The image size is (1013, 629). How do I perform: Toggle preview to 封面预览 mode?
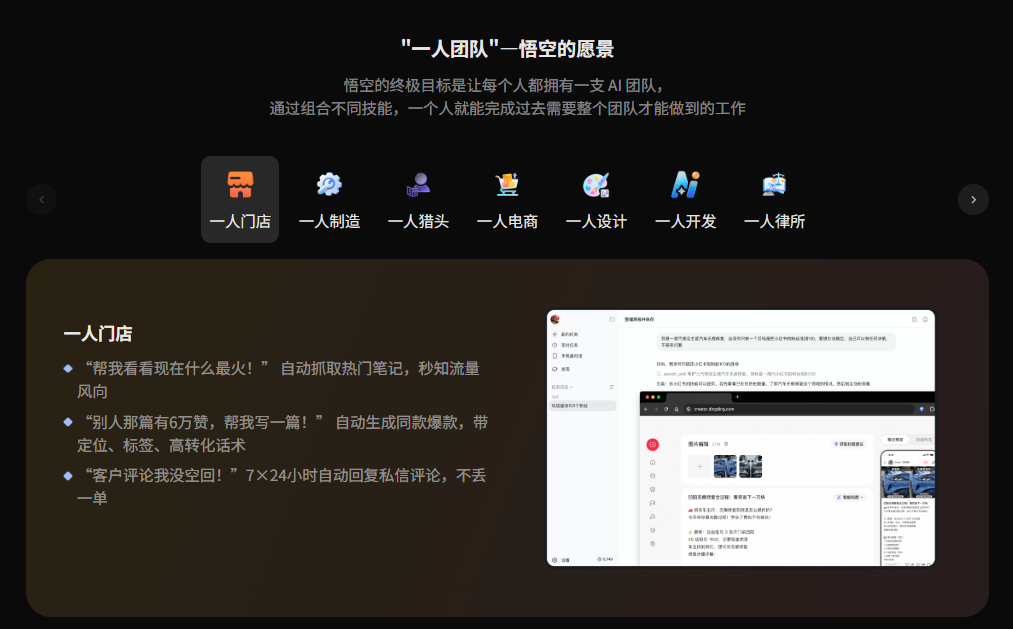point(925,438)
